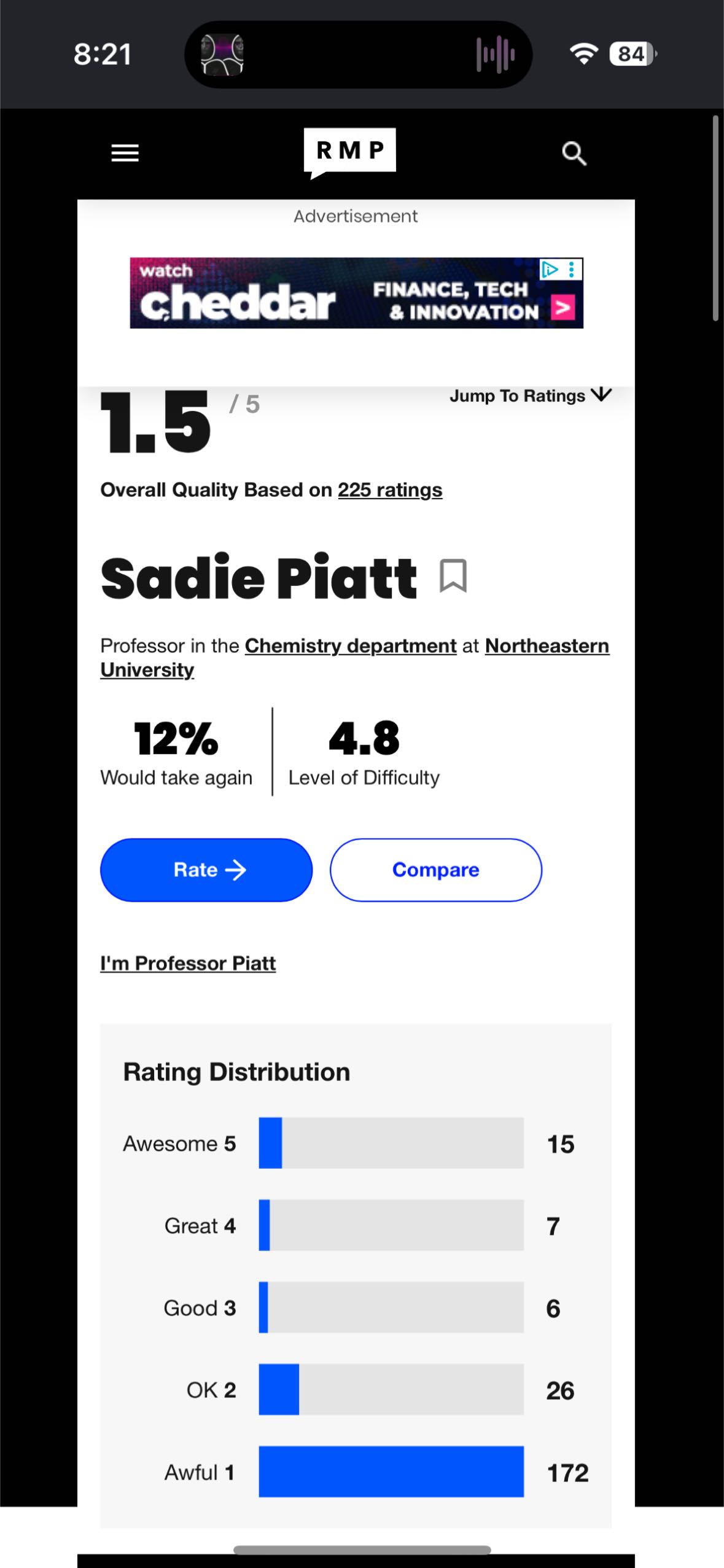Tap the RMP logo
724x1568 pixels.
click(x=349, y=152)
